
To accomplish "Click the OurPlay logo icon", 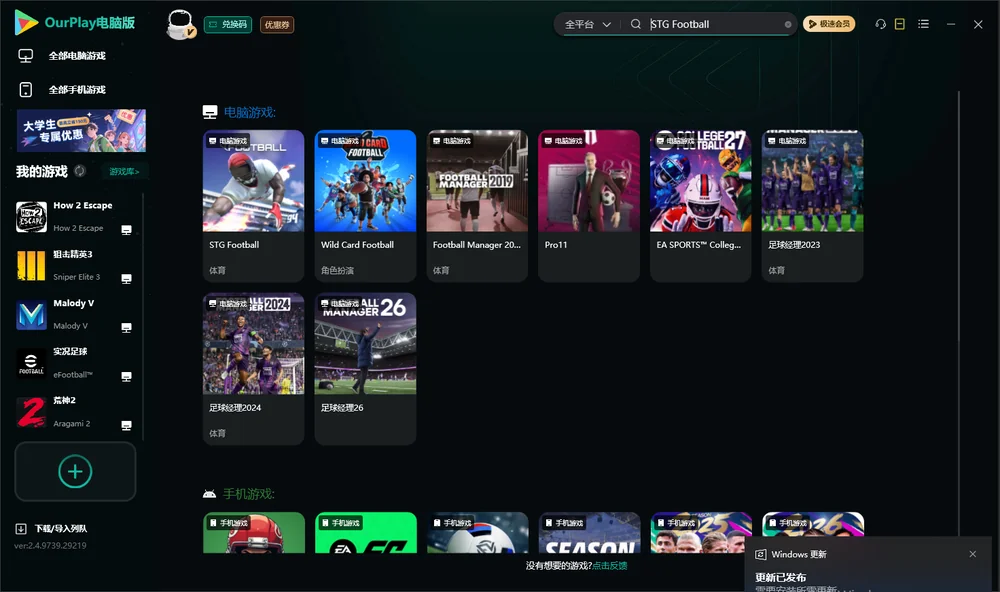I will point(26,22).
